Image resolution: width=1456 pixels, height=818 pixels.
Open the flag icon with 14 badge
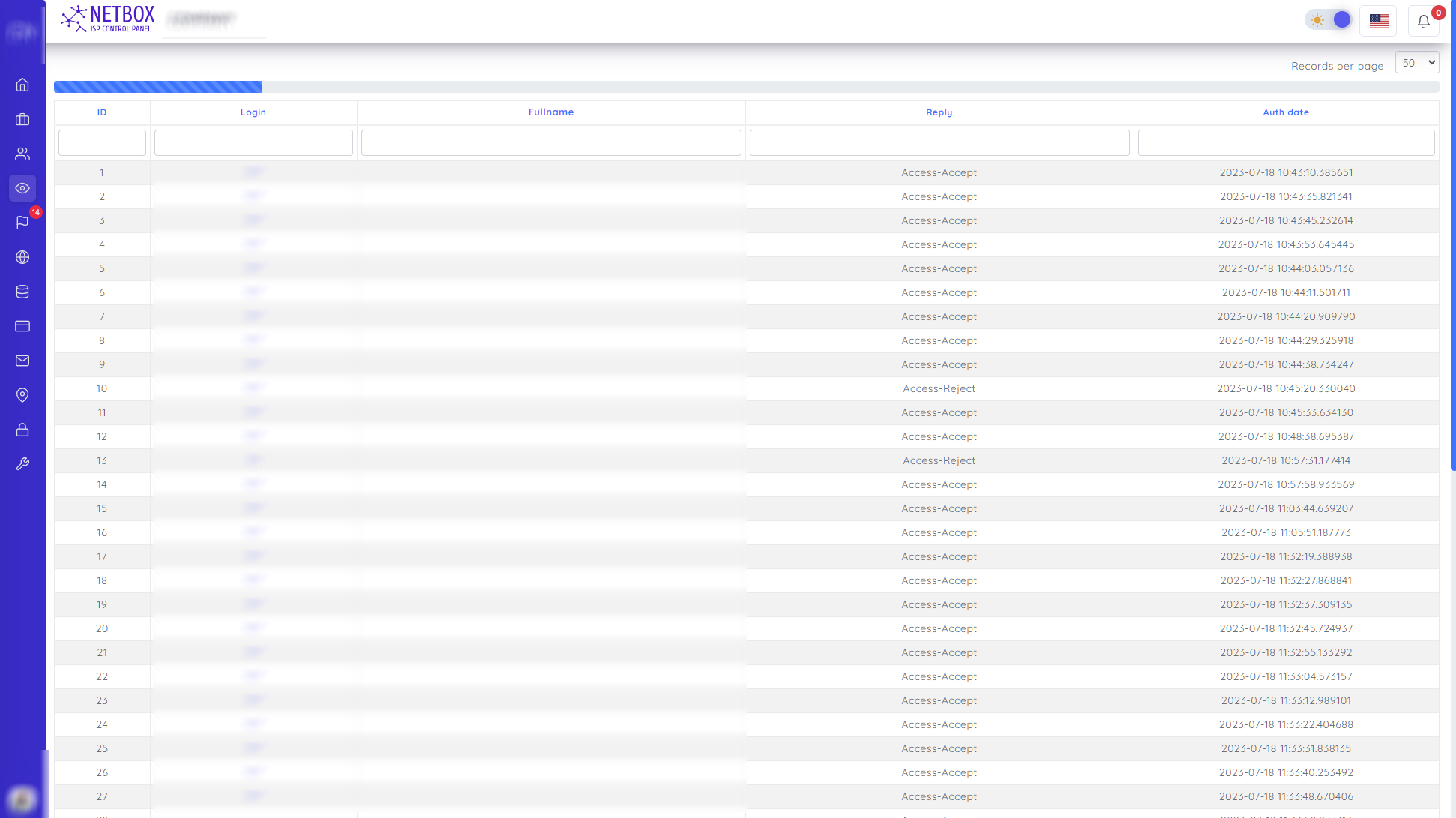[x=22, y=223]
